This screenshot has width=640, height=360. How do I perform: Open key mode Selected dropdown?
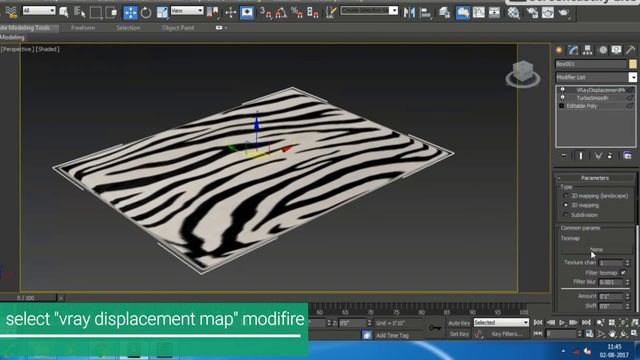click(501, 322)
